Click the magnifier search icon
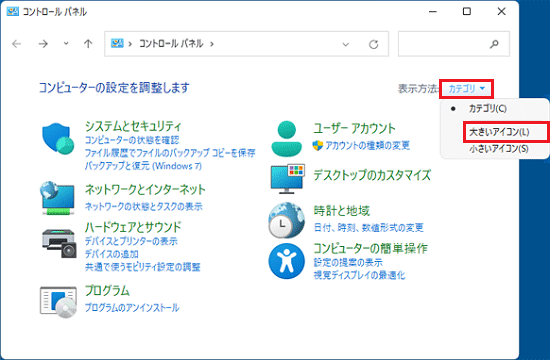The height and width of the screenshot is (360, 550). 494,44
